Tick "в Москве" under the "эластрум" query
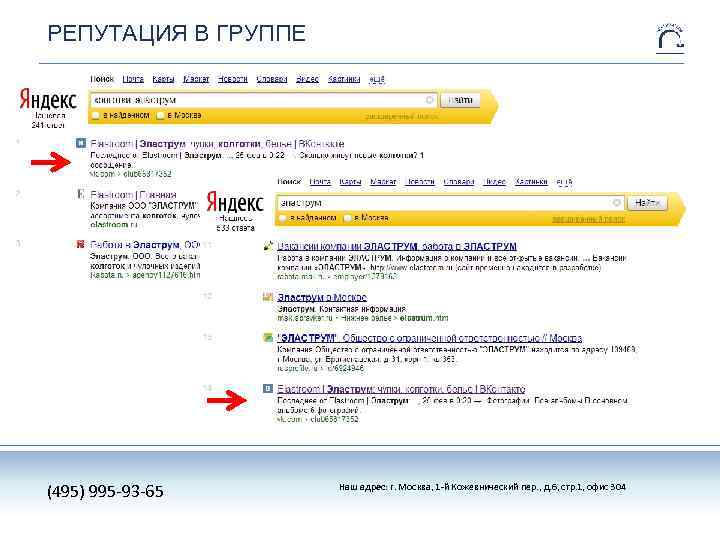Screen dimensions: 720x540 click(x=348, y=218)
